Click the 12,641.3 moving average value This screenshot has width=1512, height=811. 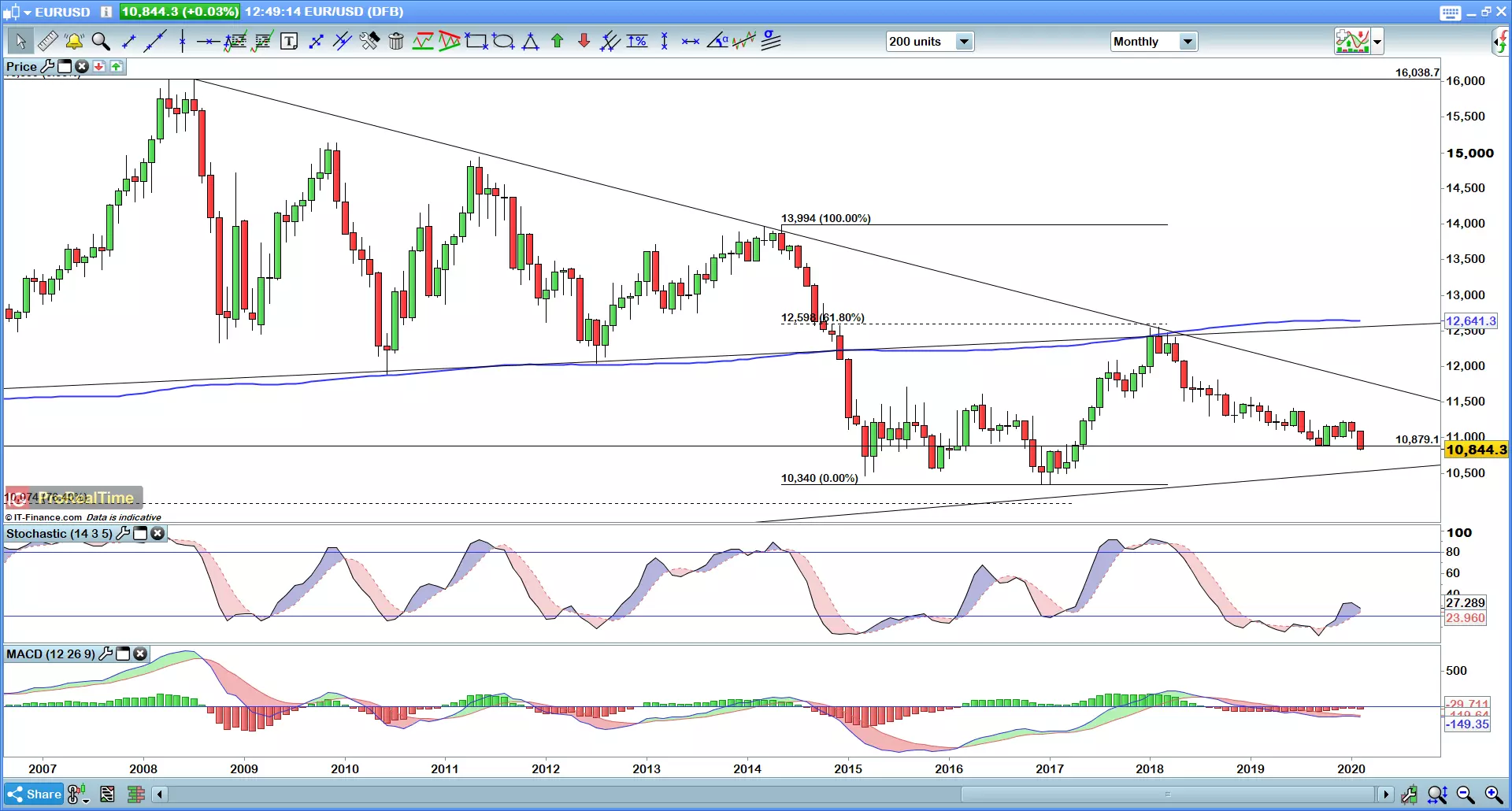tap(1470, 321)
